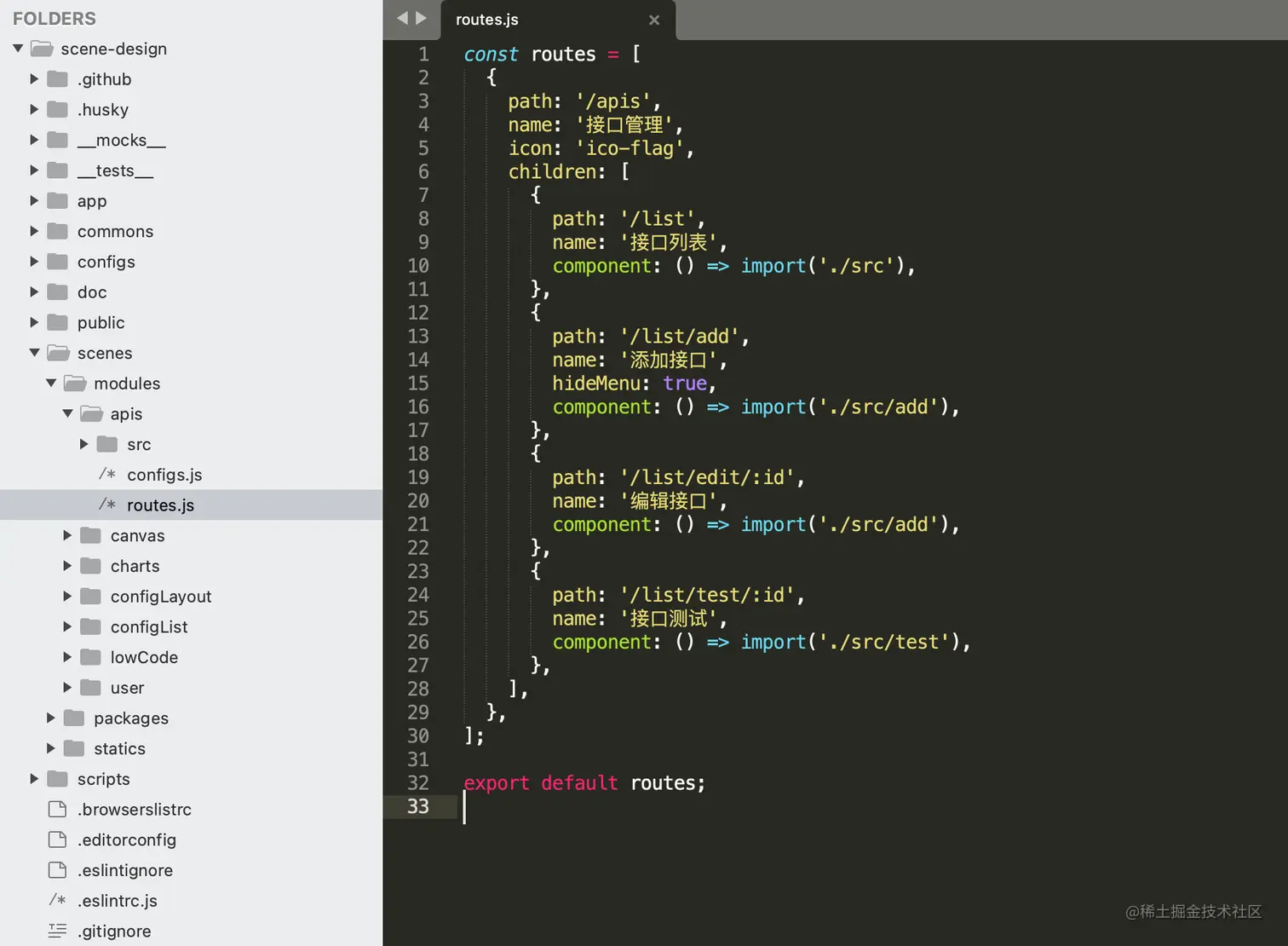This screenshot has width=1288, height=946.
Task: Click the '/list/add' path string
Action: (x=680, y=337)
